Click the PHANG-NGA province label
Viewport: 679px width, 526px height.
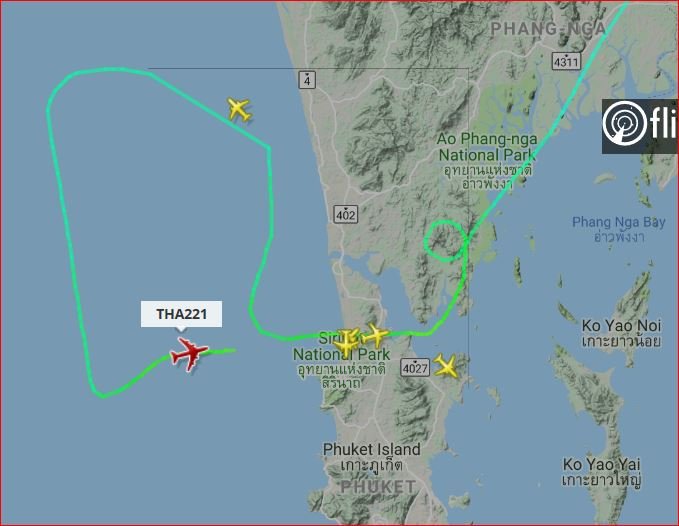point(548,29)
